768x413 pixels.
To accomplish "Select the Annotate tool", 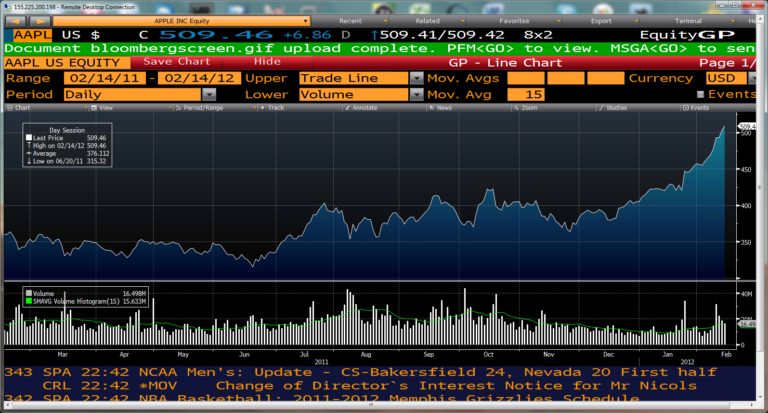I will pos(362,107).
